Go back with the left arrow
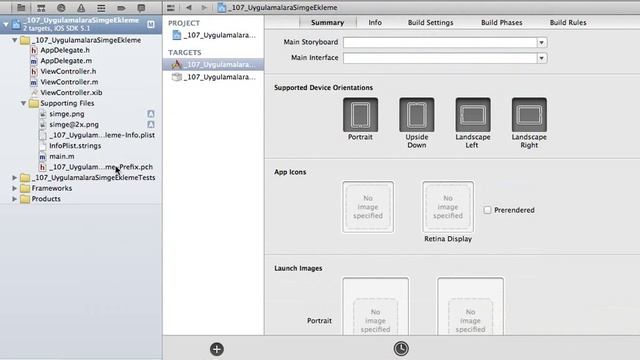640x360 pixels. point(189,7)
